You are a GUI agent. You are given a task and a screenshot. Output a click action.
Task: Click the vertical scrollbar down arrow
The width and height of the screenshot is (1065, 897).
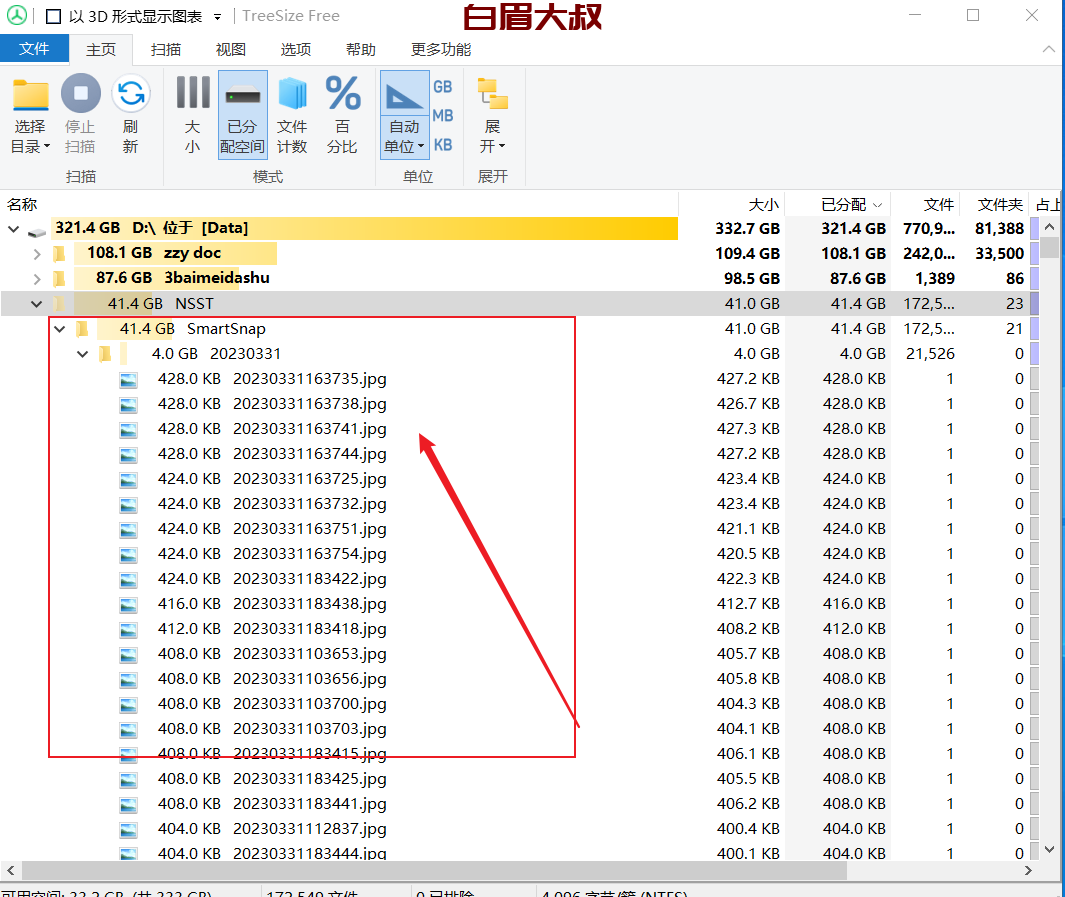[x=1049, y=849]
